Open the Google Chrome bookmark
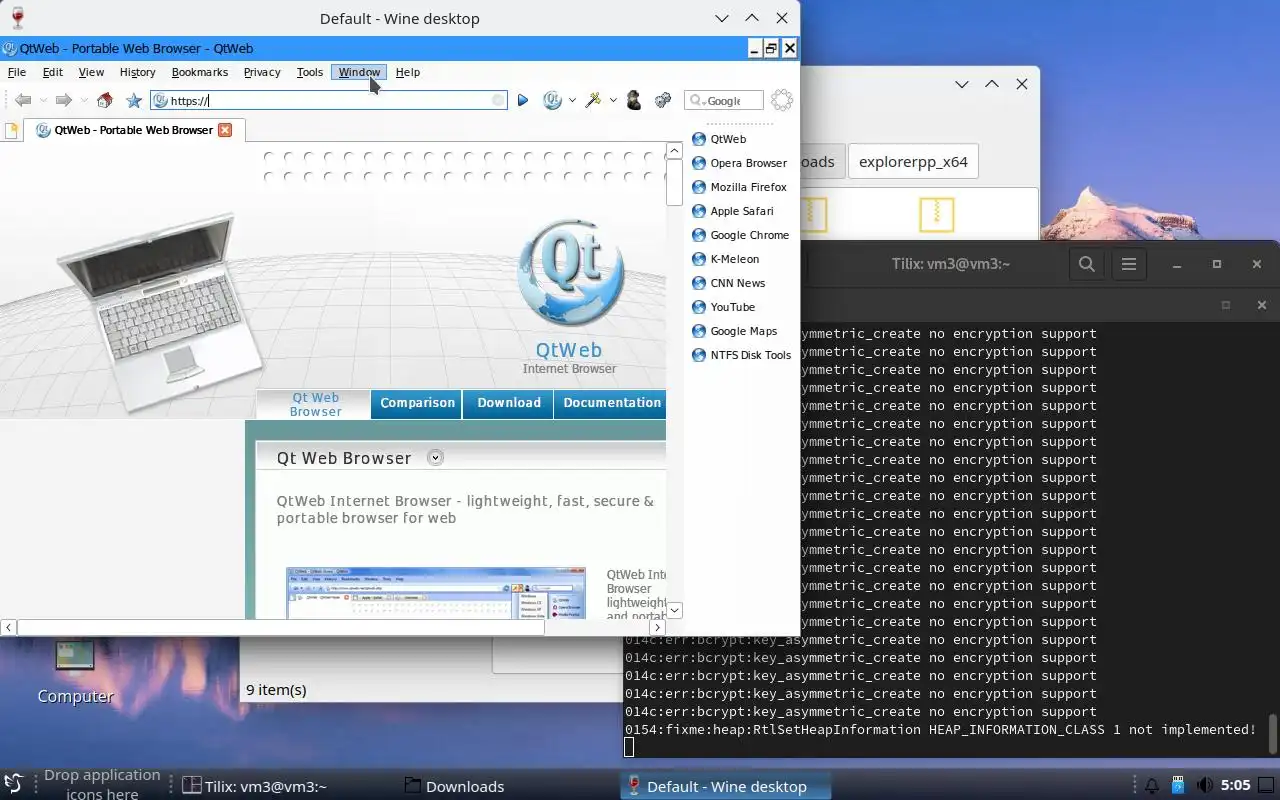This screenshot has width=1280, height=800. [x=741, y=235]
